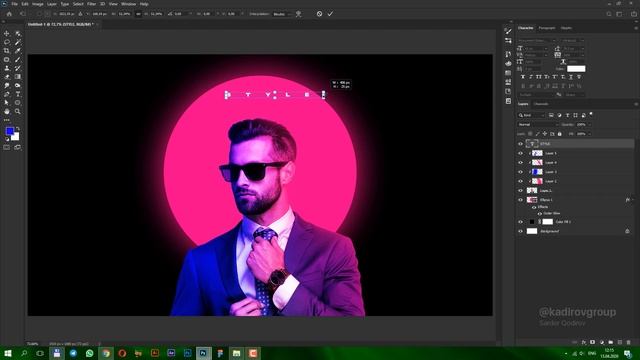
Task: Toggle All Caps in Character panel
Action: (x=539, y=77)
